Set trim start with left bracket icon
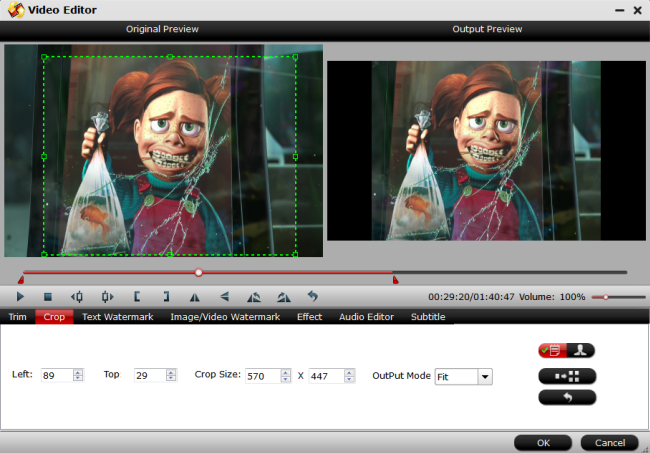The height and width of the screenshot is (453, 650). [x=137, y=297]
